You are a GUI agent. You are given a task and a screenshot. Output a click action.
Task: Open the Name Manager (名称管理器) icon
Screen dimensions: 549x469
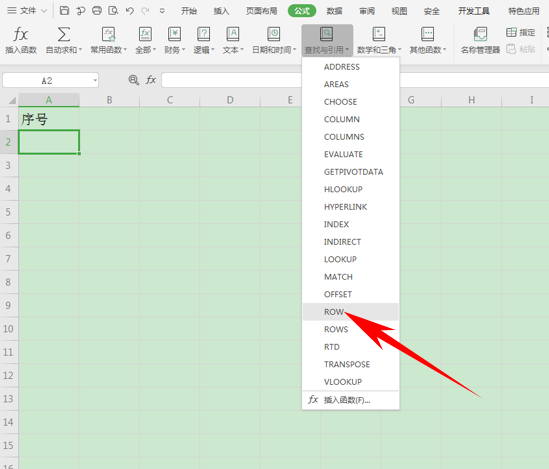[480, 34]
